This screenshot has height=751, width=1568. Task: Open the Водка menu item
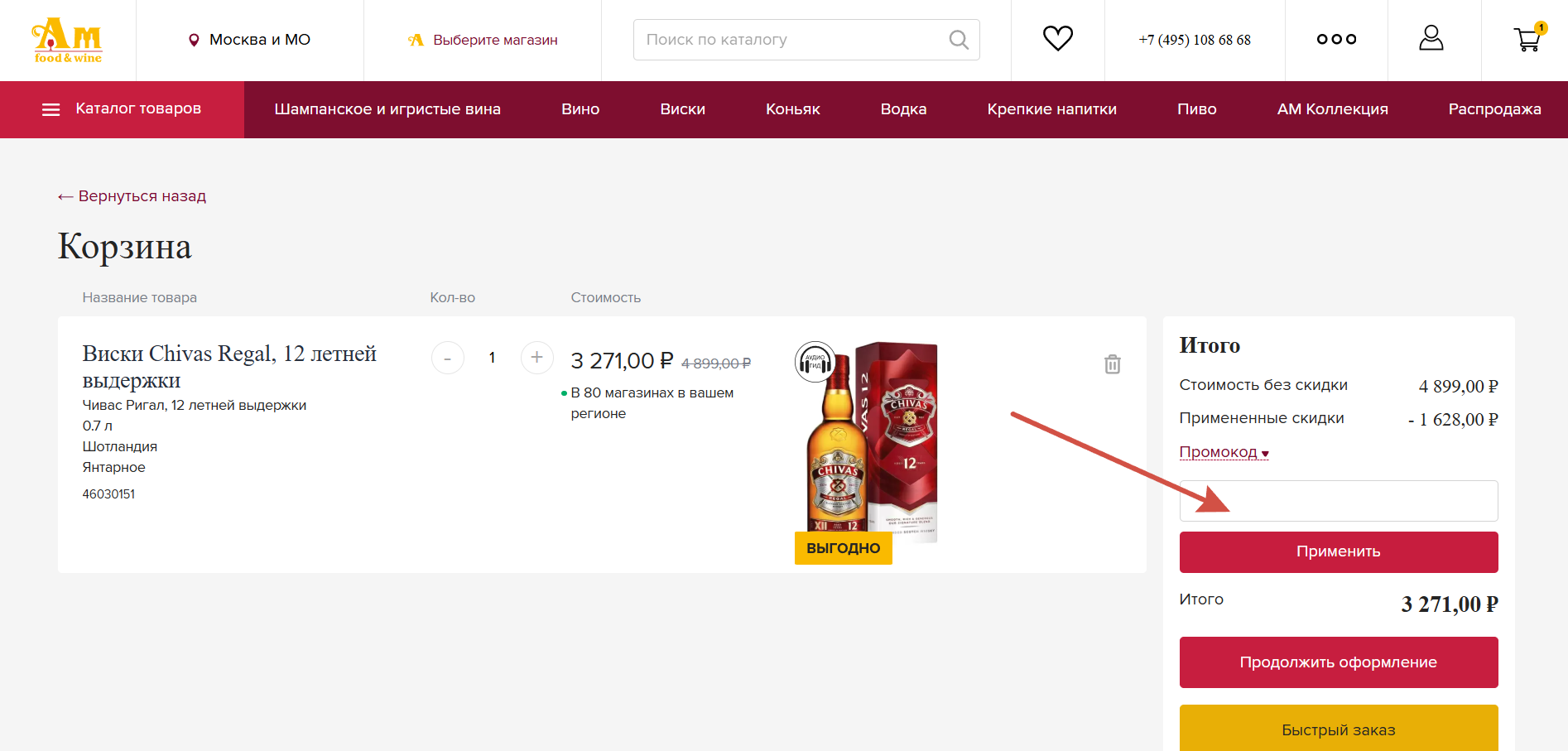click(x=903, y=109)
